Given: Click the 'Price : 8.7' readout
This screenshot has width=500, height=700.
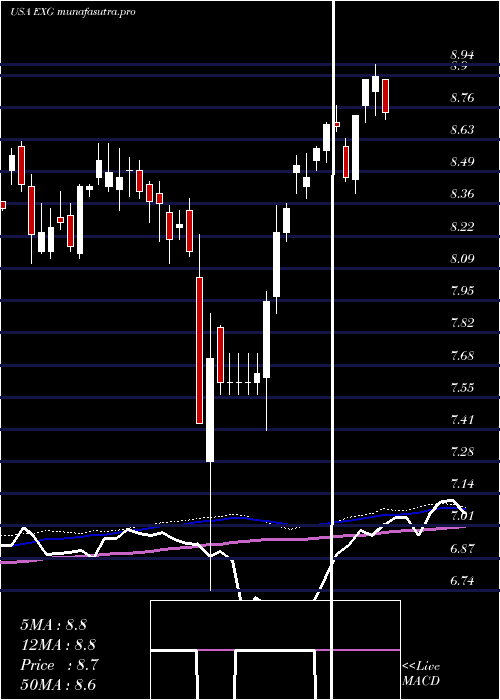Looking at the screenshot, I should click(x=58, y=665).
